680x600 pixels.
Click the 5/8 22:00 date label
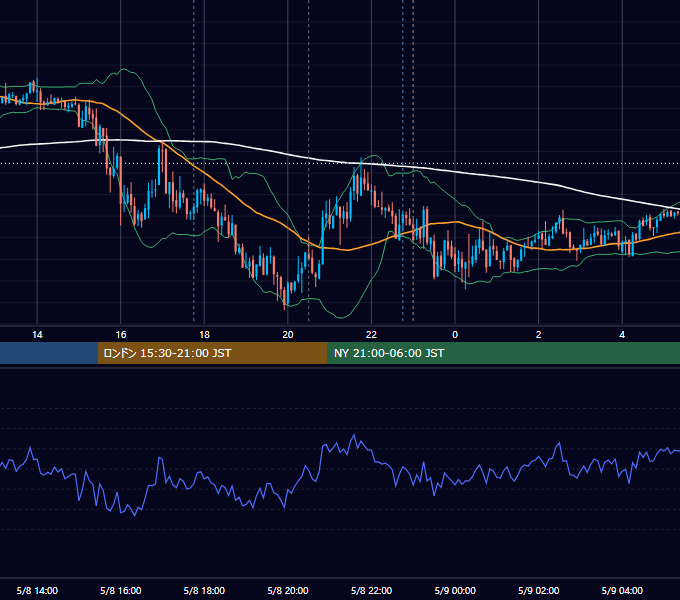(371, 590)
